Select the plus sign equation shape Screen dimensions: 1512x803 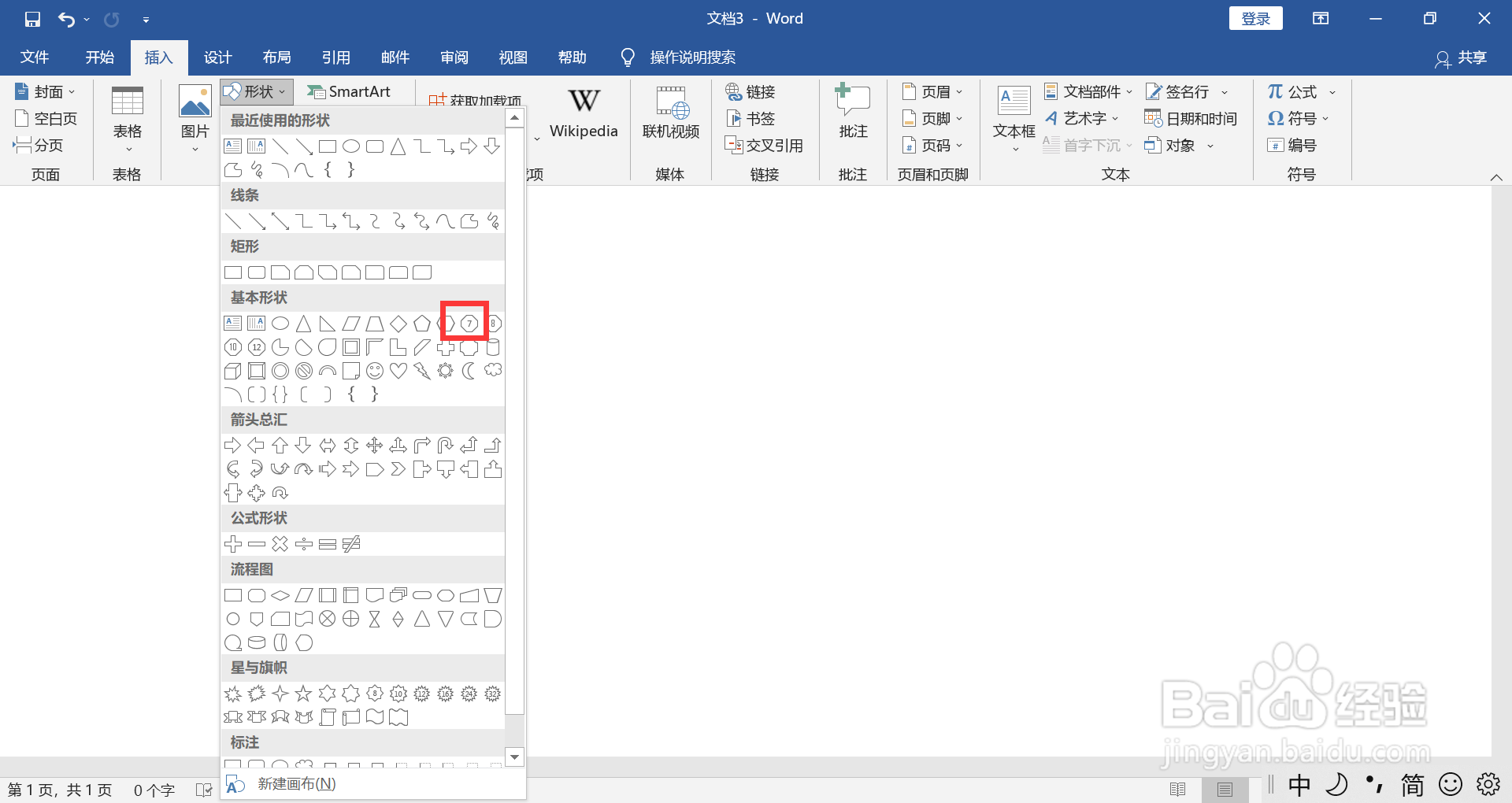coord(233,544)
